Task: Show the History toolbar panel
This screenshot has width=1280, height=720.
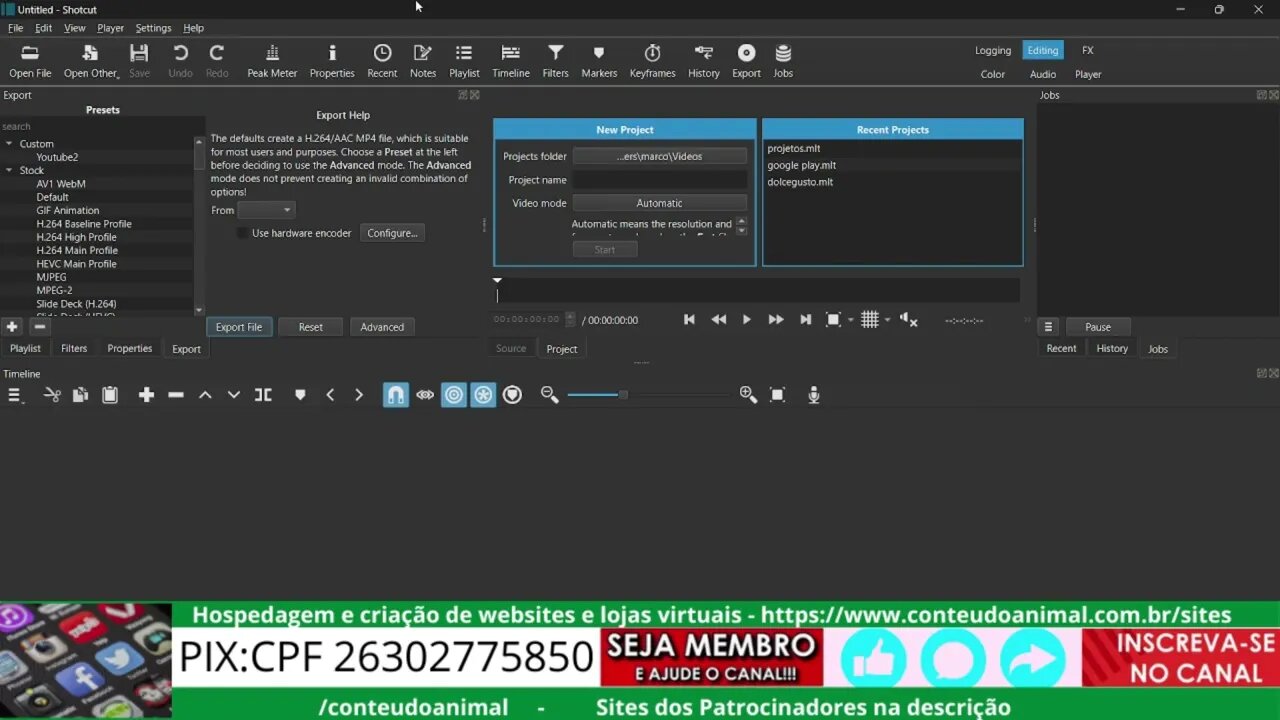Action: (x=704, y=61)
